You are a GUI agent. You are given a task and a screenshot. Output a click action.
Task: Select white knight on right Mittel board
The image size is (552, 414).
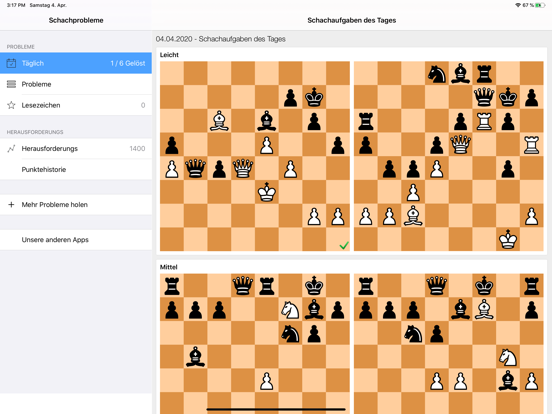508,357
